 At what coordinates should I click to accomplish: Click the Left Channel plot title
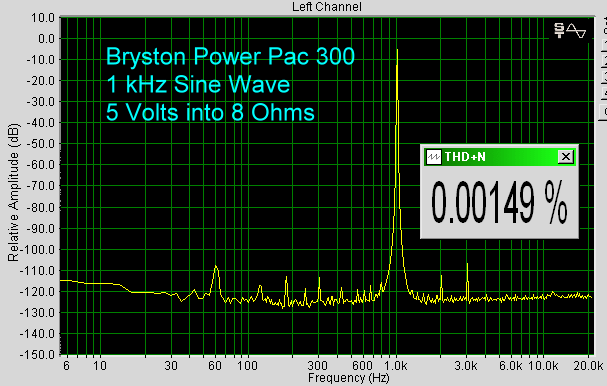coord(327,7)
